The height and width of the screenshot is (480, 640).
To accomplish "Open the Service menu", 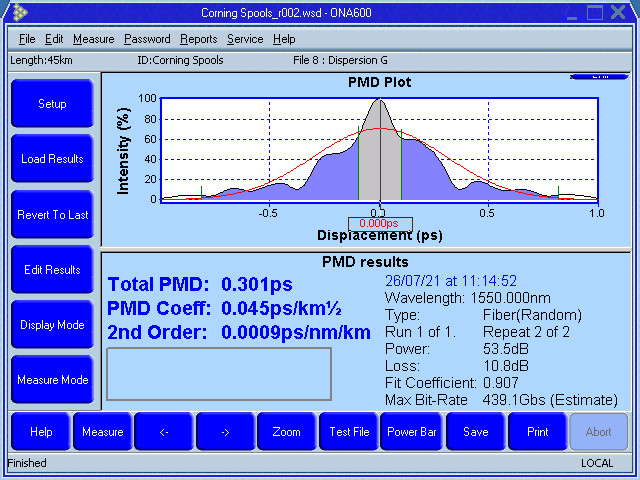I will coord(245,39).
